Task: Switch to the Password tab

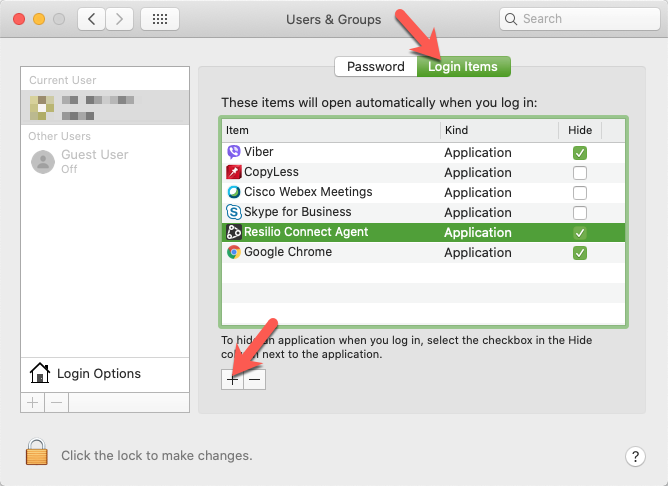Action: pyautogui.click(x=375, y=67)
